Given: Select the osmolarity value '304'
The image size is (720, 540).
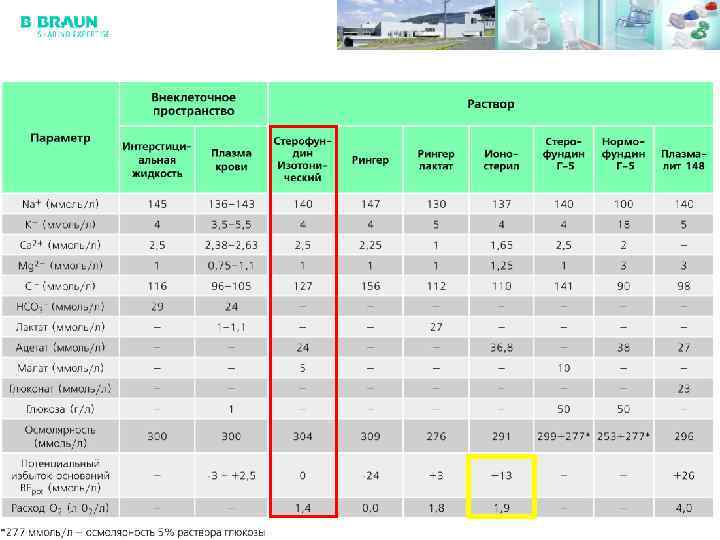Looking at the screenshot, I should tap(303, 436).
